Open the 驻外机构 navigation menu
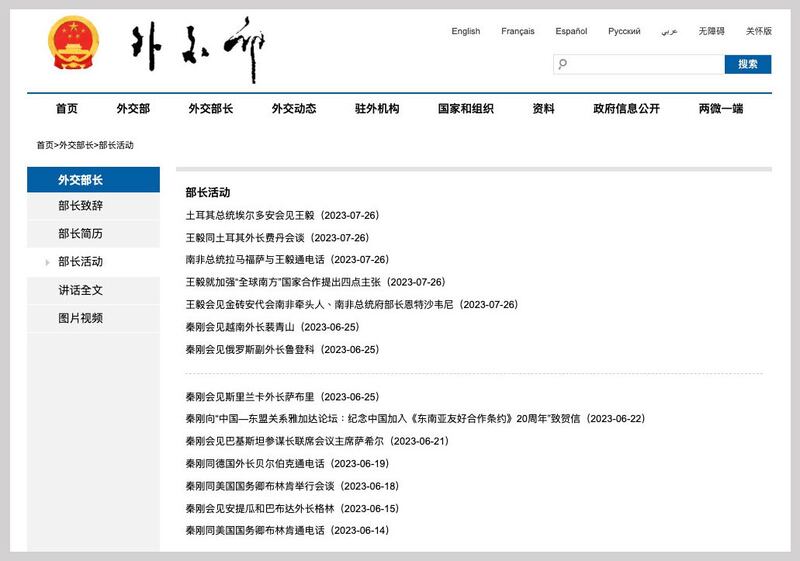This screenshot has height=561, width=800. pos(376,109)
